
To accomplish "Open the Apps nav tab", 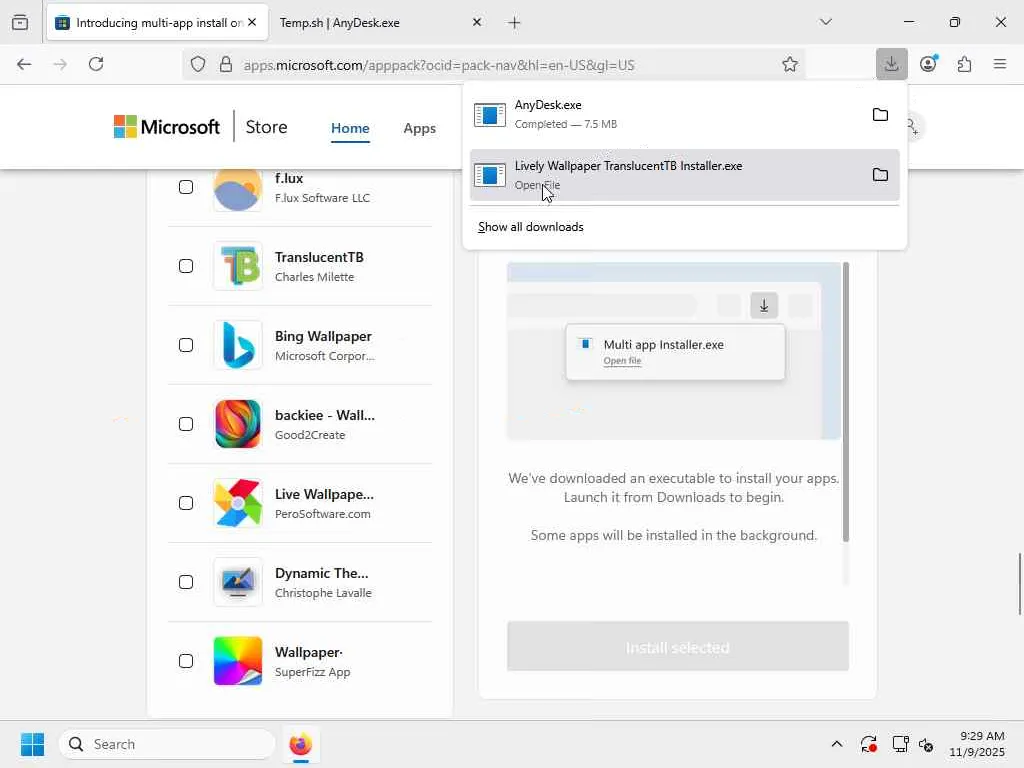I will [x=419, y=128].
